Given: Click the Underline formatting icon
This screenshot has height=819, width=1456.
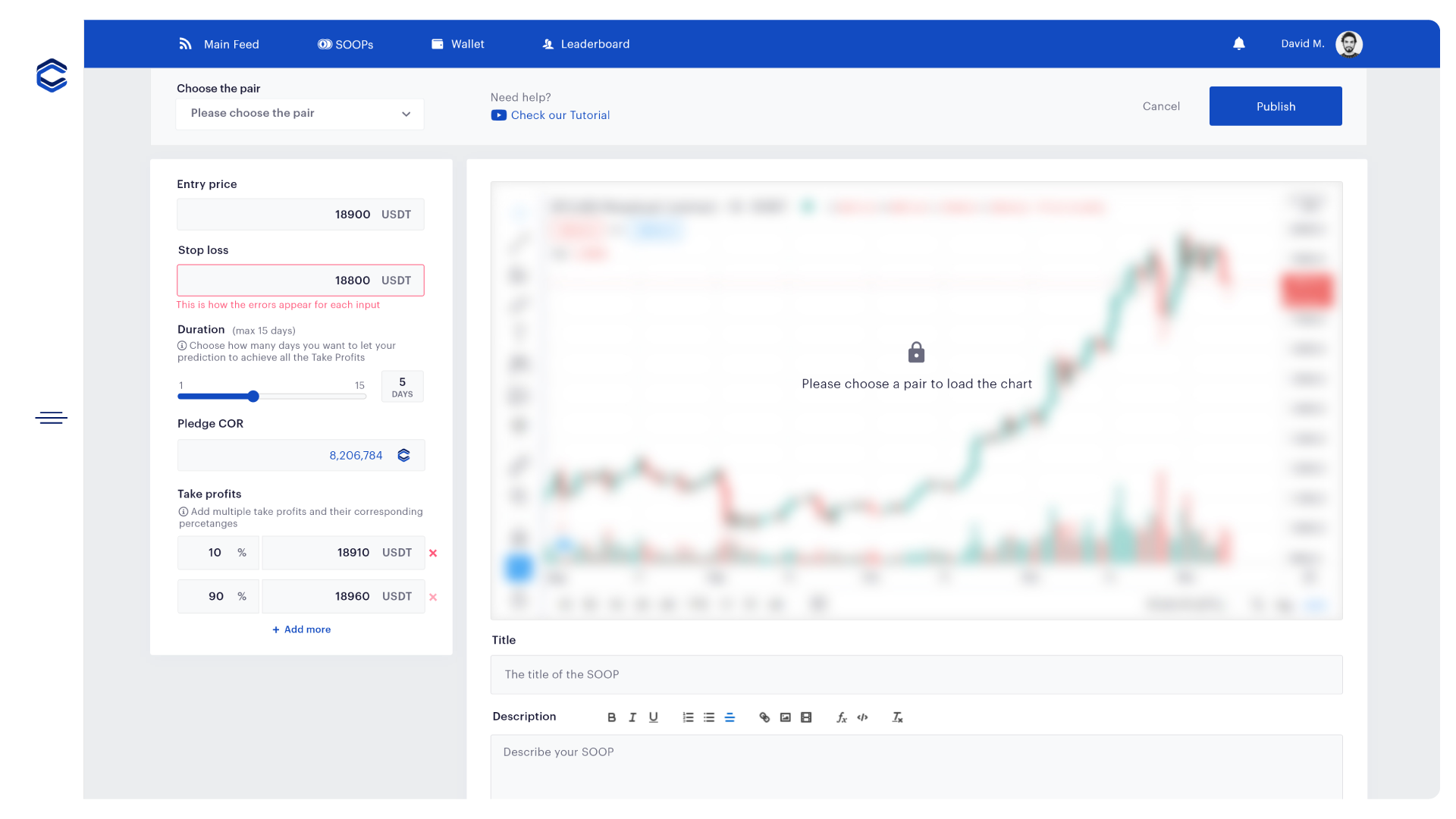Looking at the screenshot, I should click(653, 717).
